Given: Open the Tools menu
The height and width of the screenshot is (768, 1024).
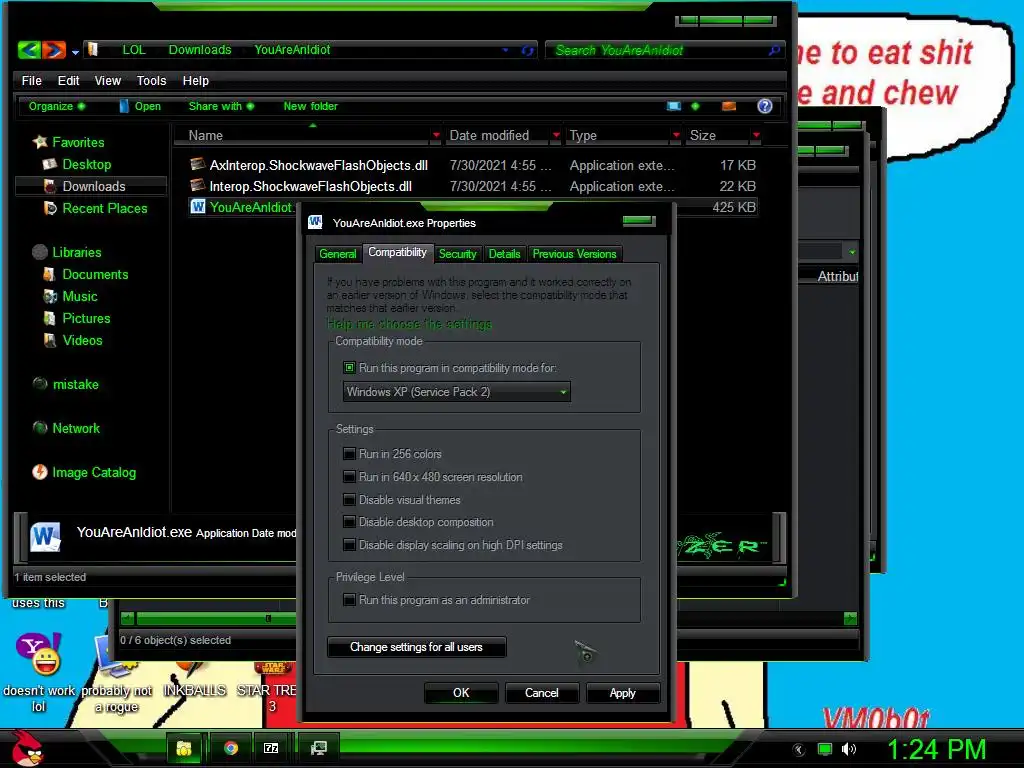Looking at the screenshot, I should click(x=152, y=80).
